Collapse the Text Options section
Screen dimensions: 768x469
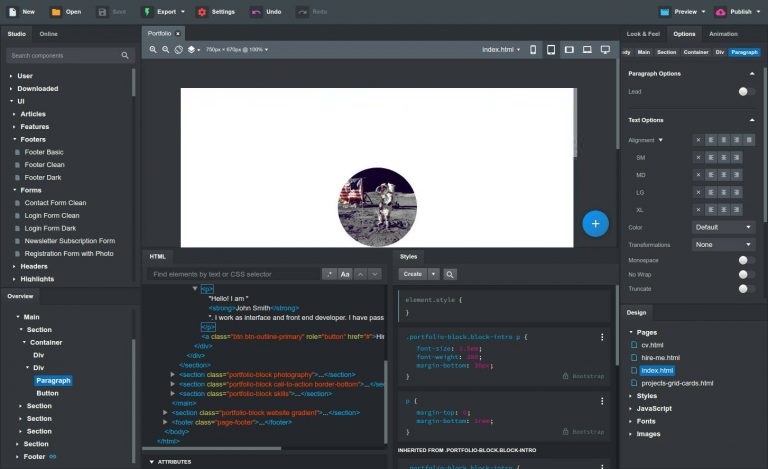[752, 120]
